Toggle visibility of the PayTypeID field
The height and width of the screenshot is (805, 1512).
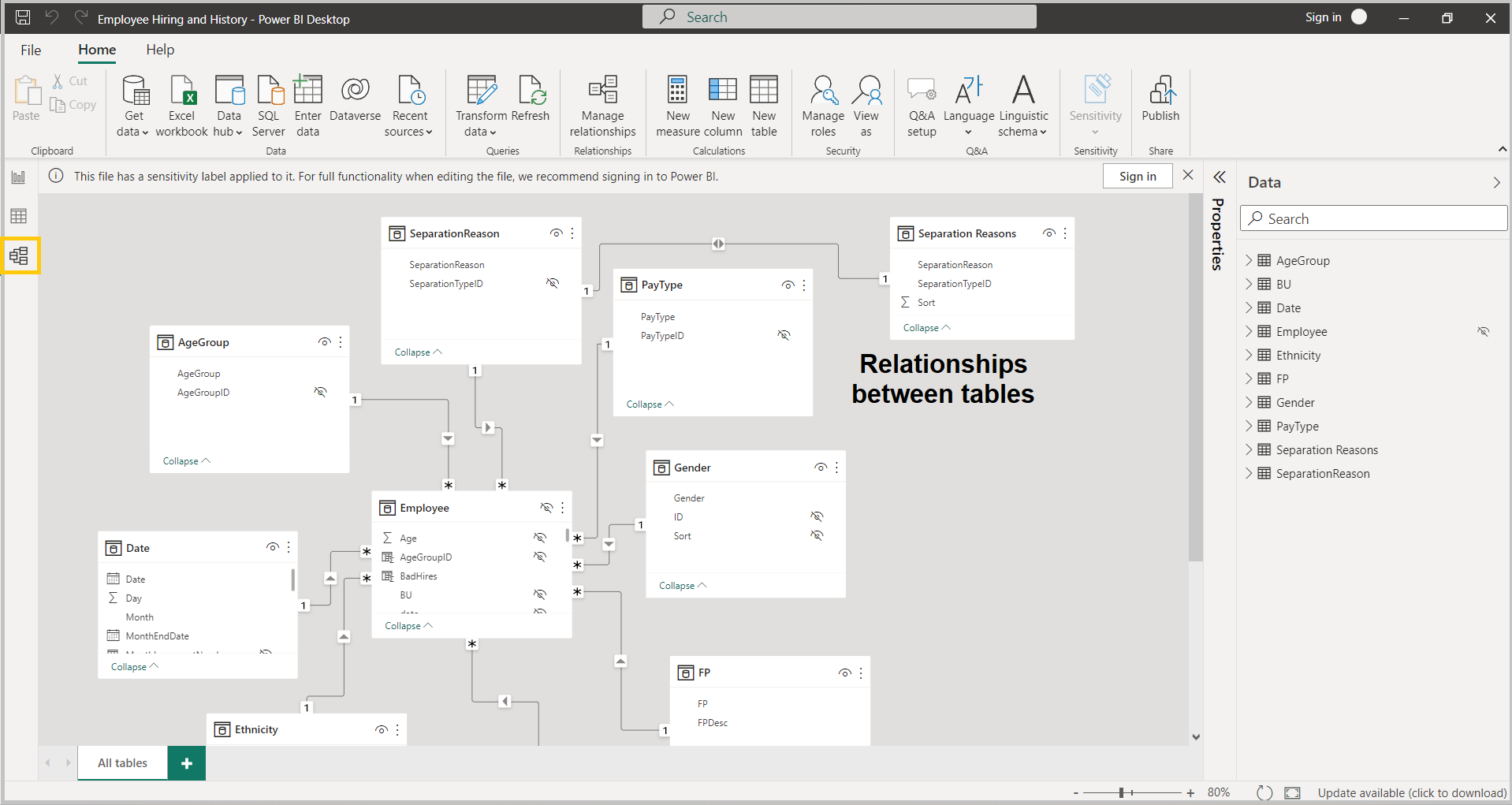tap(784, 335)
